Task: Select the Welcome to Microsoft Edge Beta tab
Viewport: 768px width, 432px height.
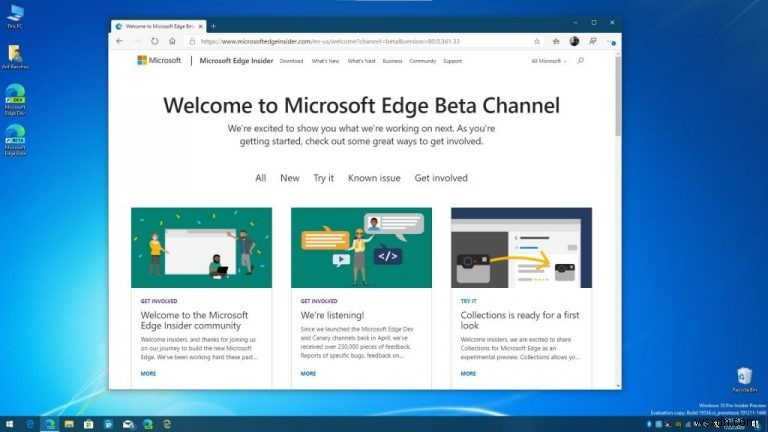Action: pyautogui.click(x=158, y=26)
